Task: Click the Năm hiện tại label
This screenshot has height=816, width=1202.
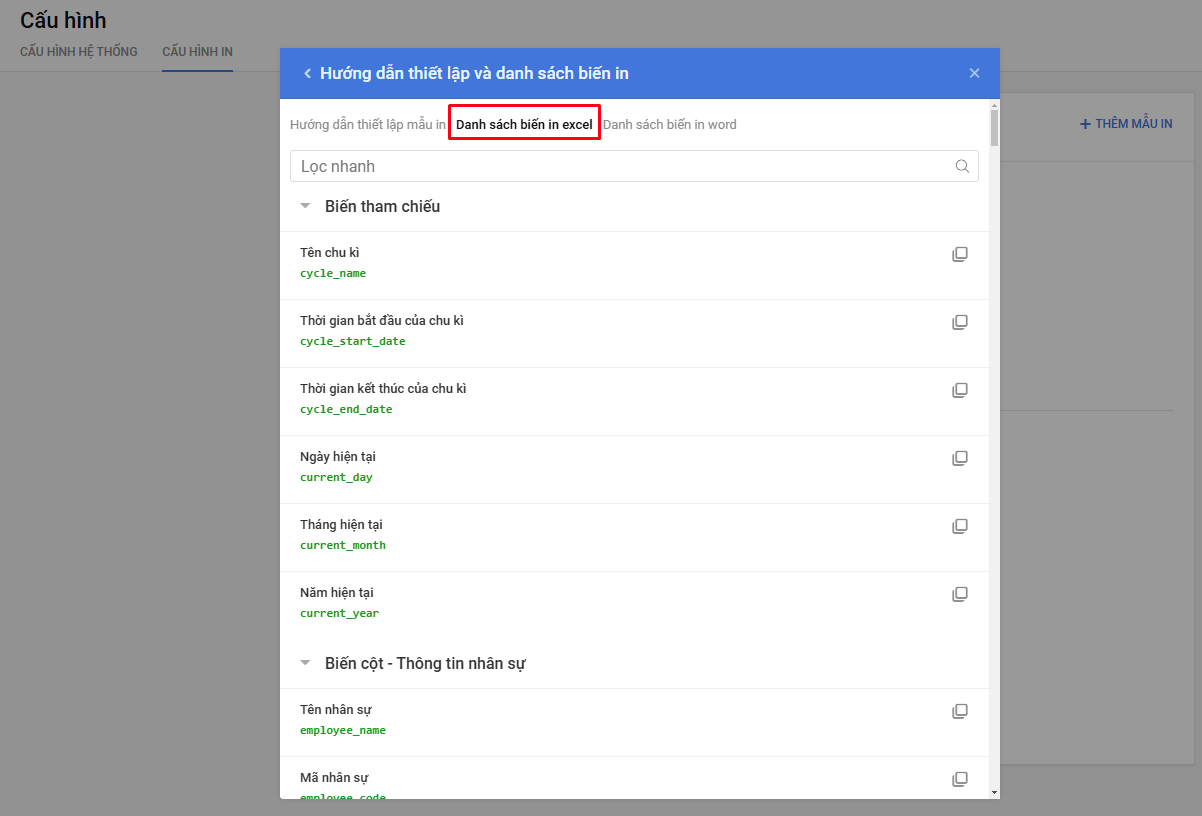Action: click(337, 593)
